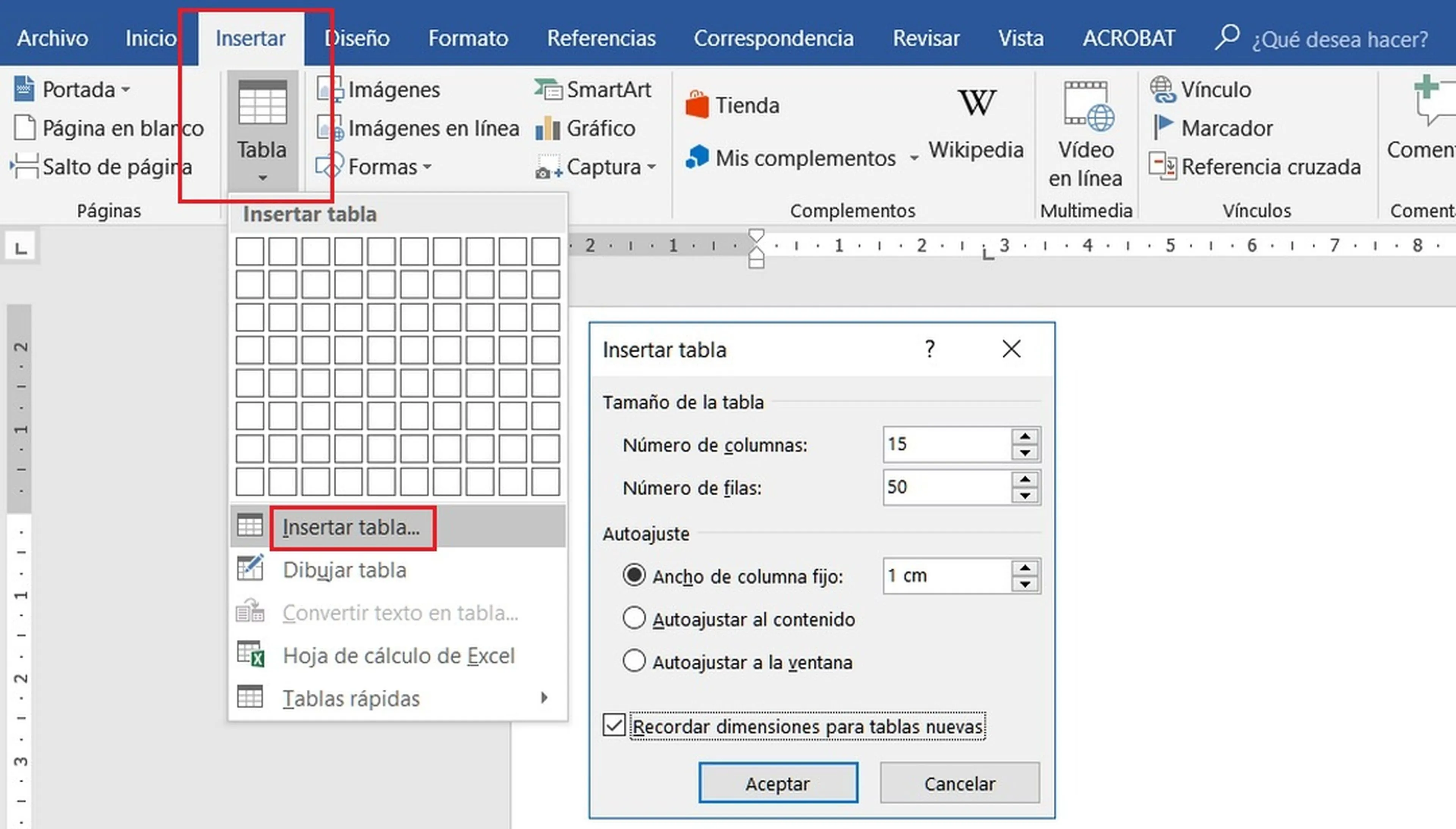Click the tab stop selector on ruler
Viewport: 1456px width, 829px height.
click(20, 247)
